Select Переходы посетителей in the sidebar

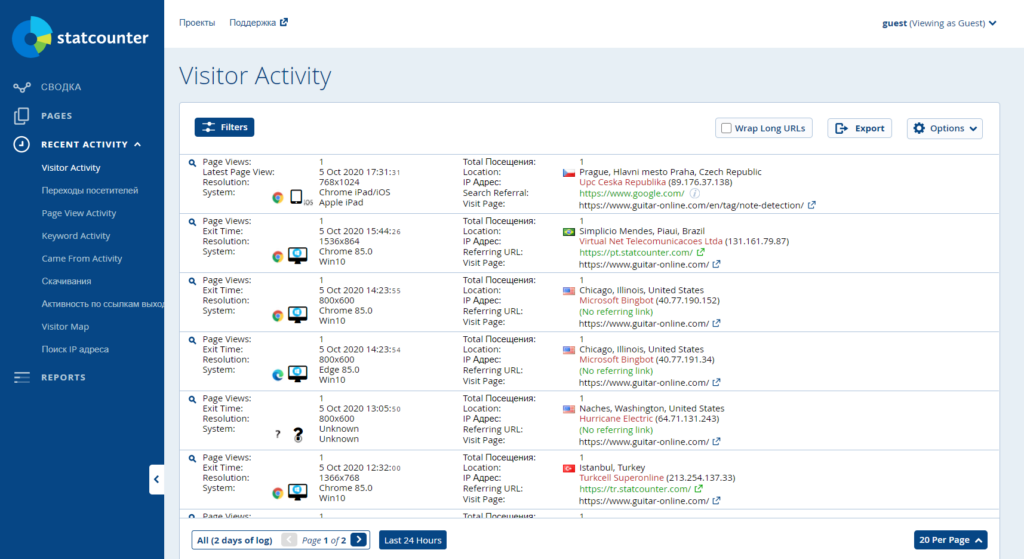coord(90,191)
